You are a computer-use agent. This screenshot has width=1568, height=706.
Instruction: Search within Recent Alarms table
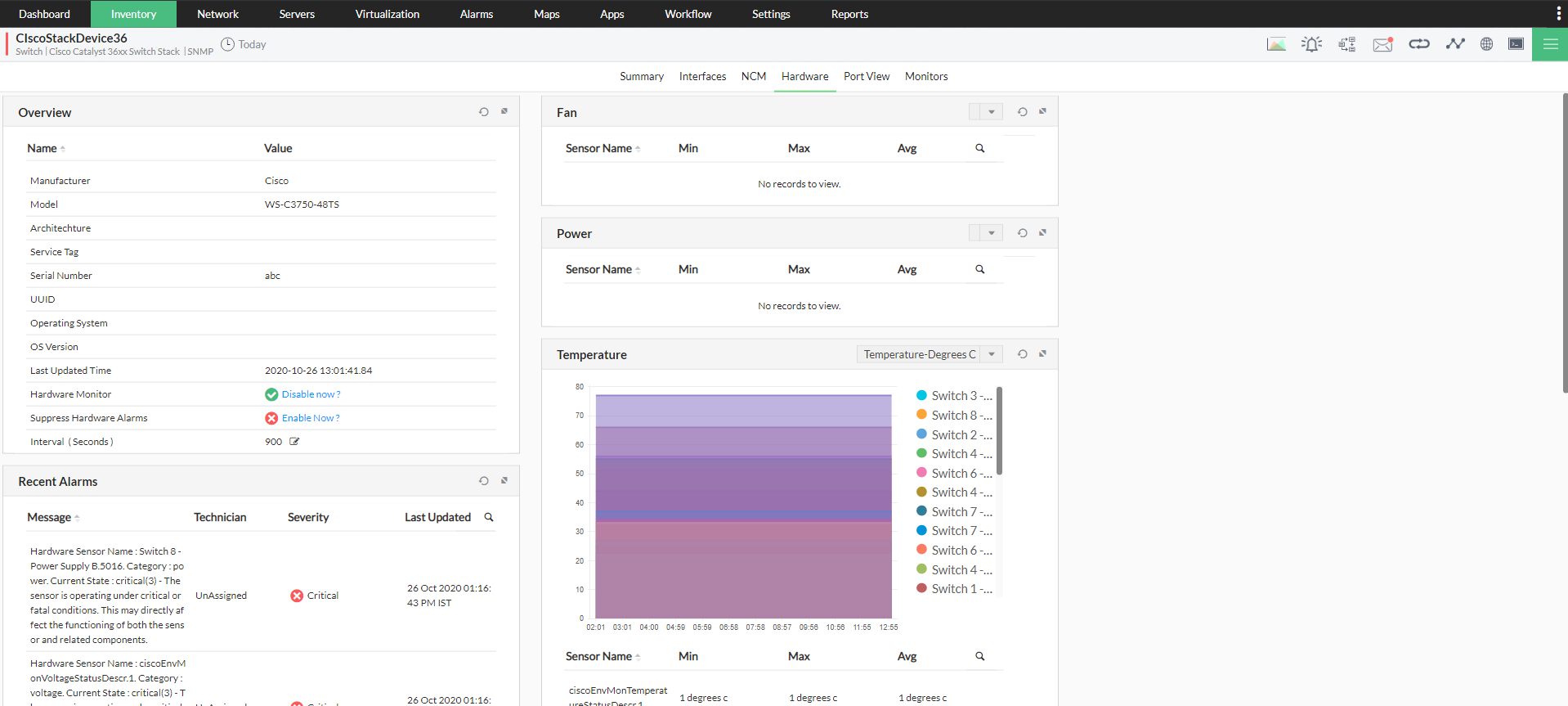[x=489, y=517]
